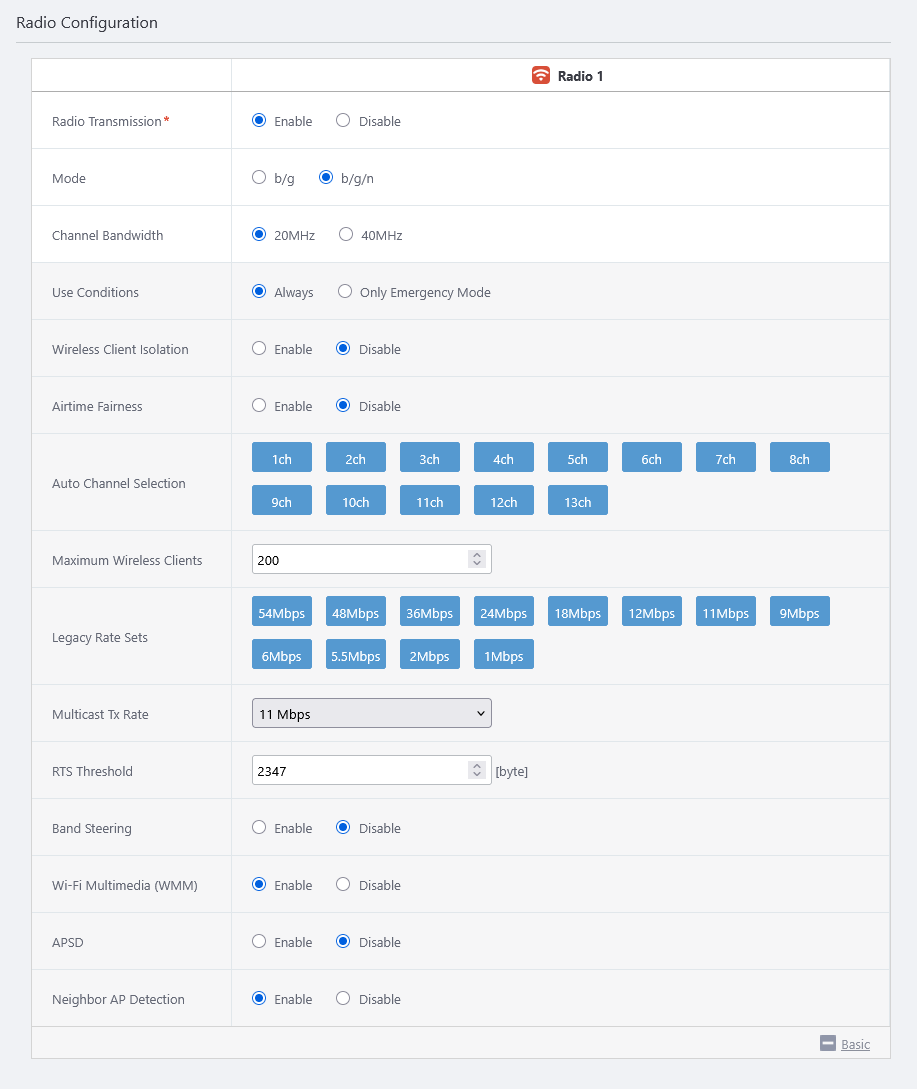The width and height of the screenshot is (917, 1089).
Task: Select Disable for Radio Transmission
Action: pos(343,121)
